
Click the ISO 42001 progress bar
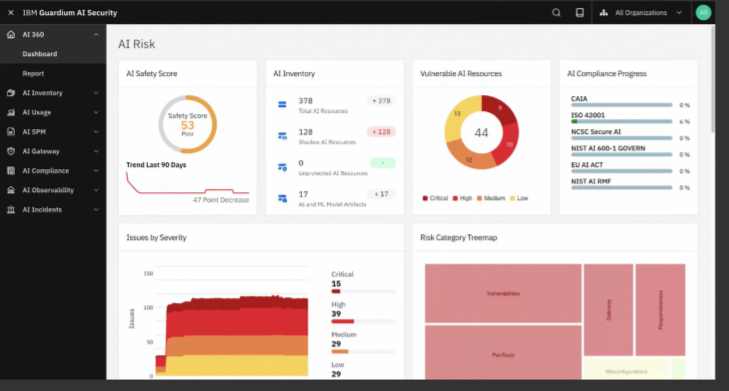click(622, 121)
